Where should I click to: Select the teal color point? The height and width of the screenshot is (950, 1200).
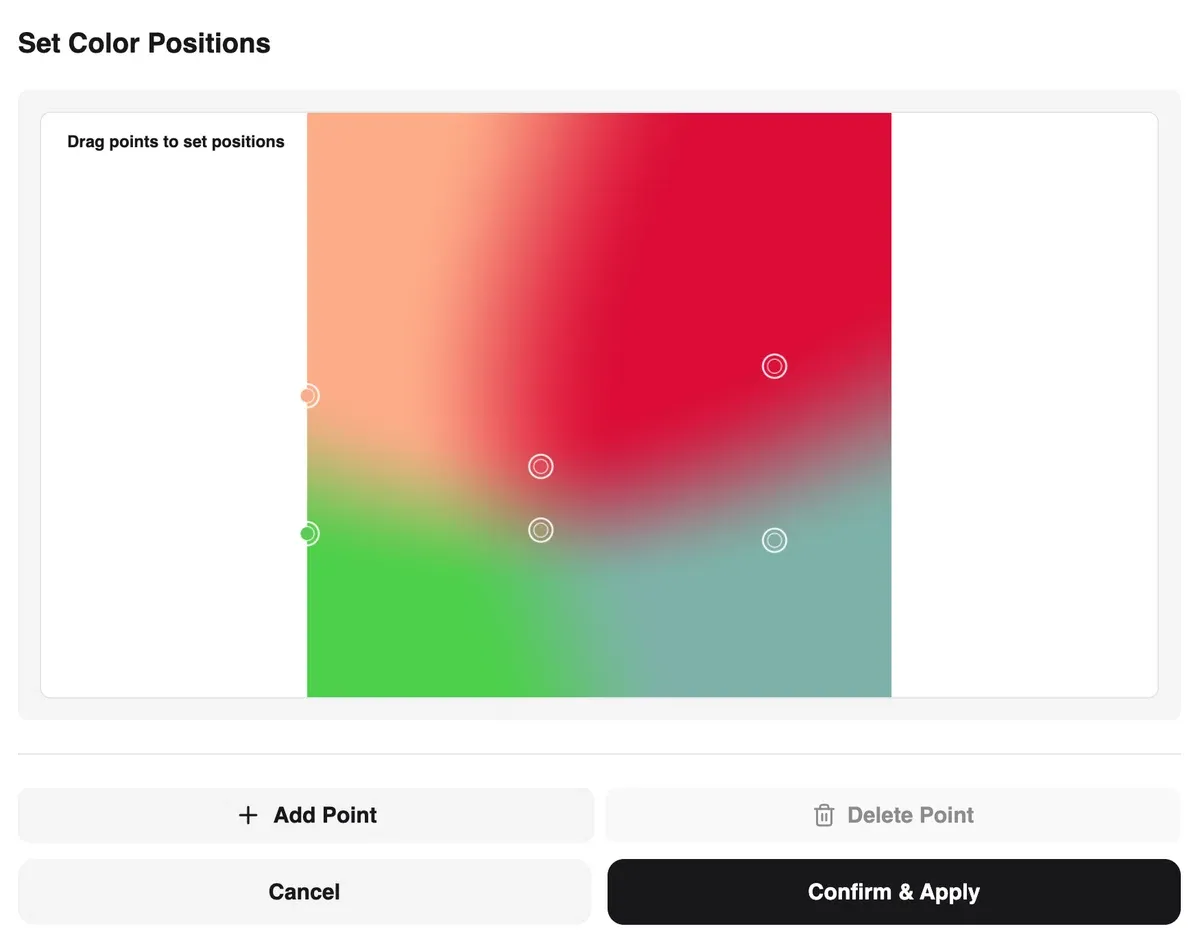click(x=774, y=540)
